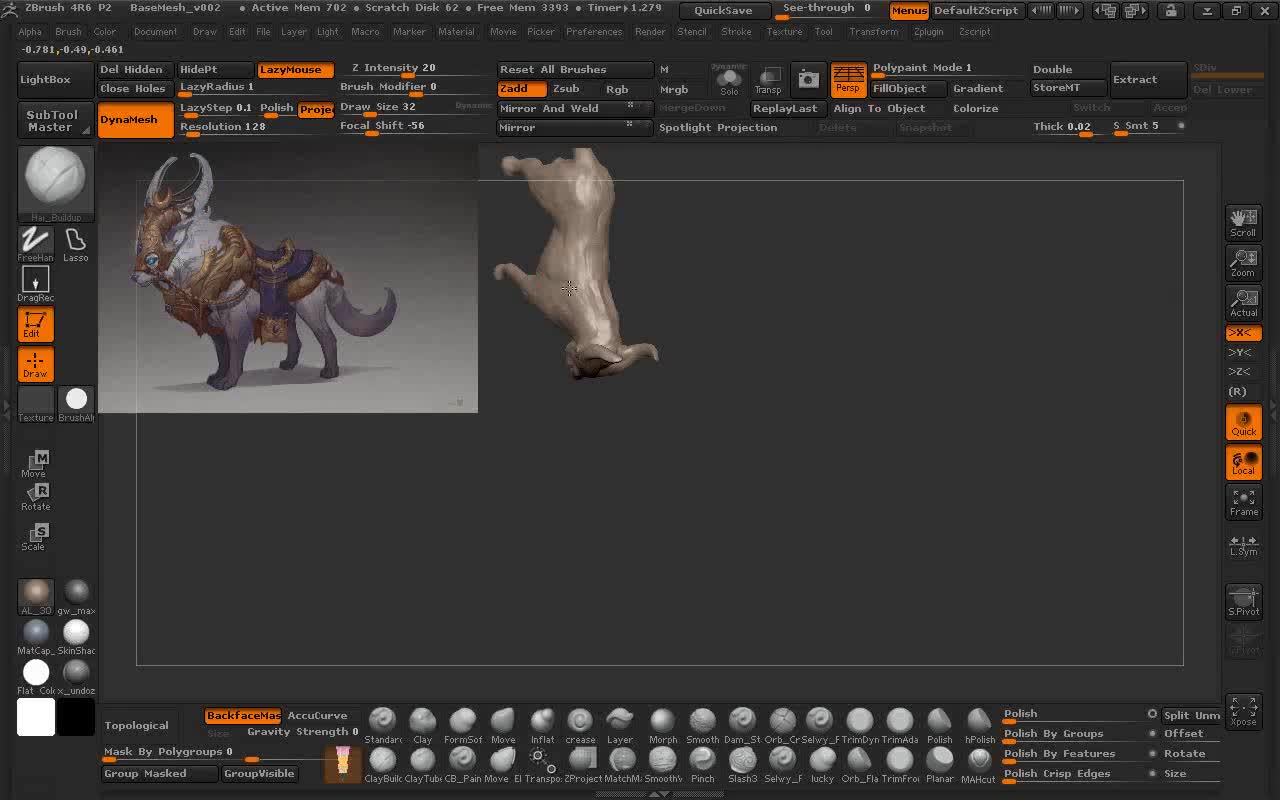Toggle Local transformations

click(1243, 462)
